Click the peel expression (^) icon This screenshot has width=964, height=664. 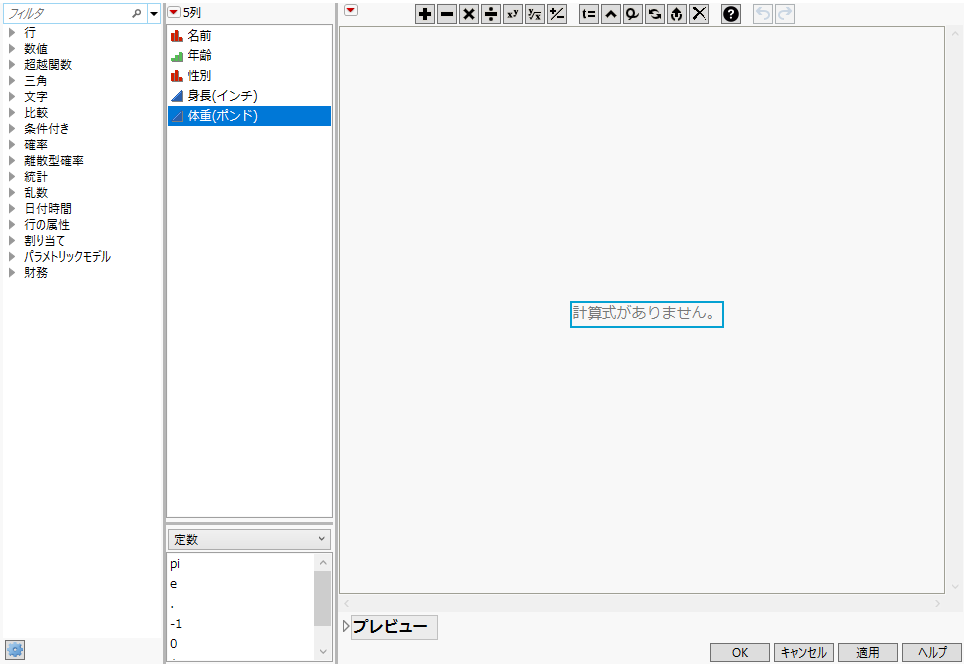[x=610, y=15]
